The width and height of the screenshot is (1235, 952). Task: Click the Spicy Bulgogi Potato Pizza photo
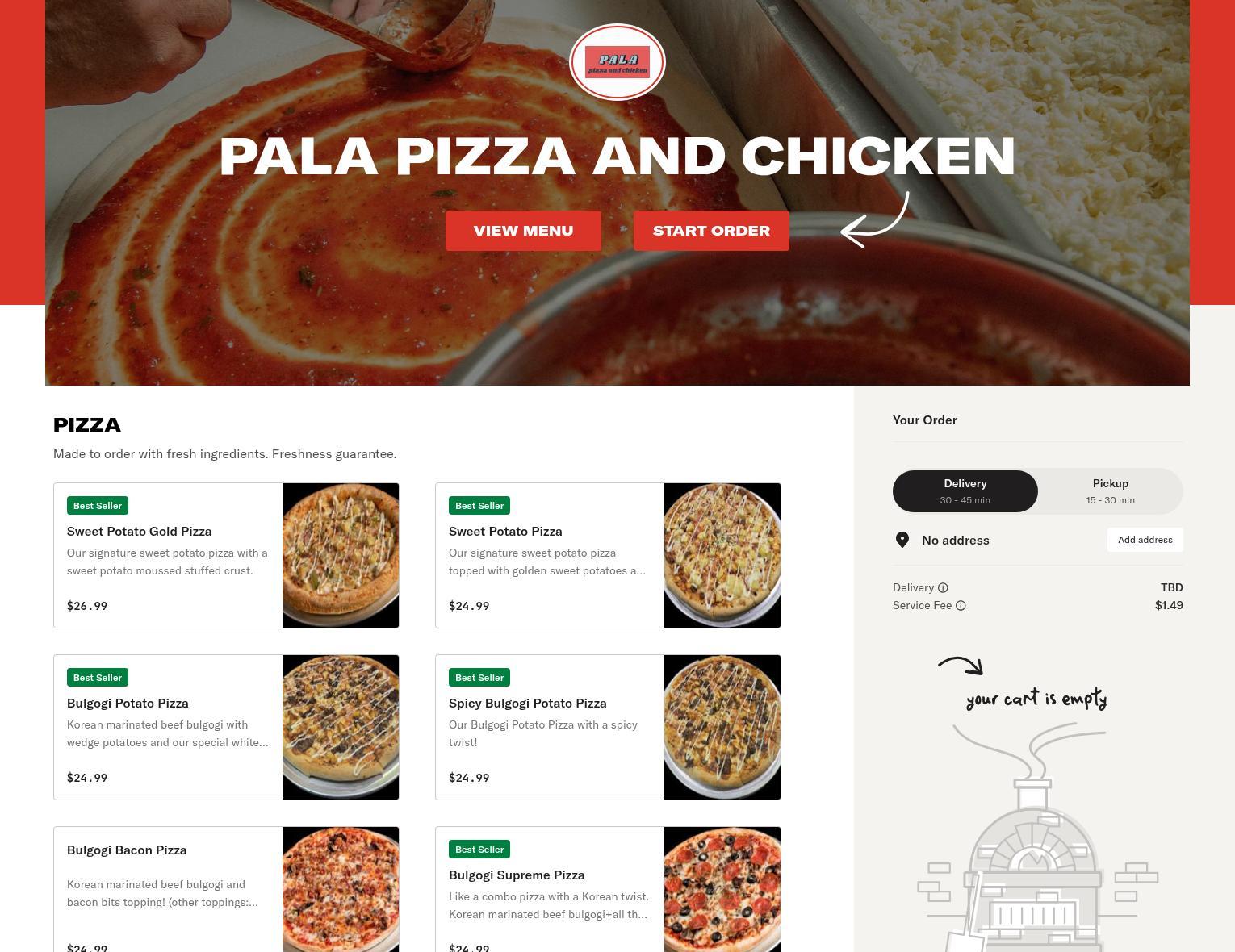coord(722,727)
